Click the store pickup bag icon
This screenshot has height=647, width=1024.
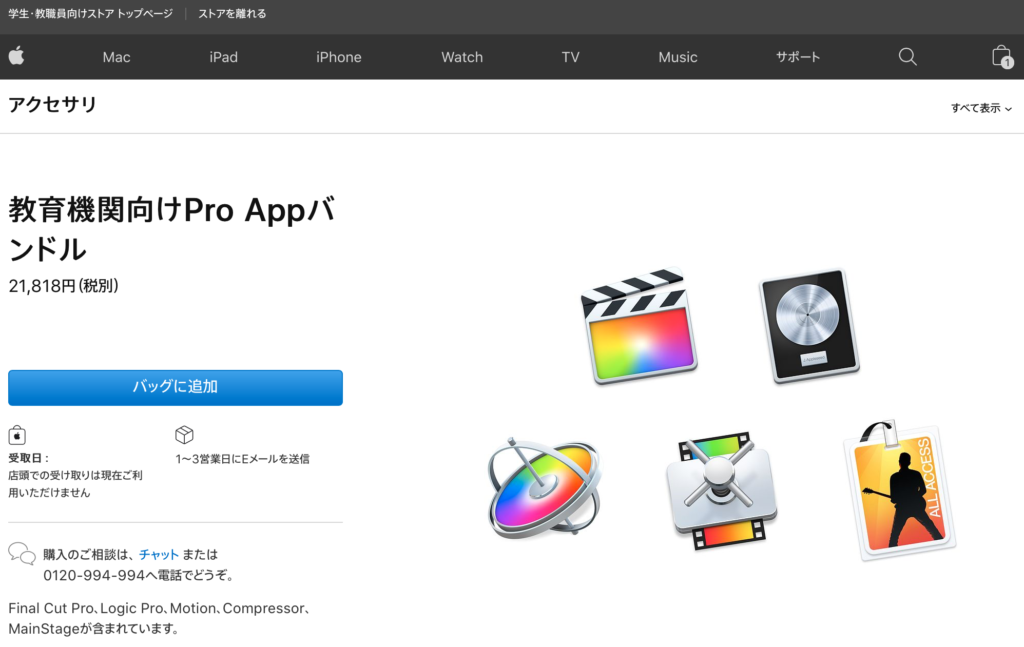point(17,435)
